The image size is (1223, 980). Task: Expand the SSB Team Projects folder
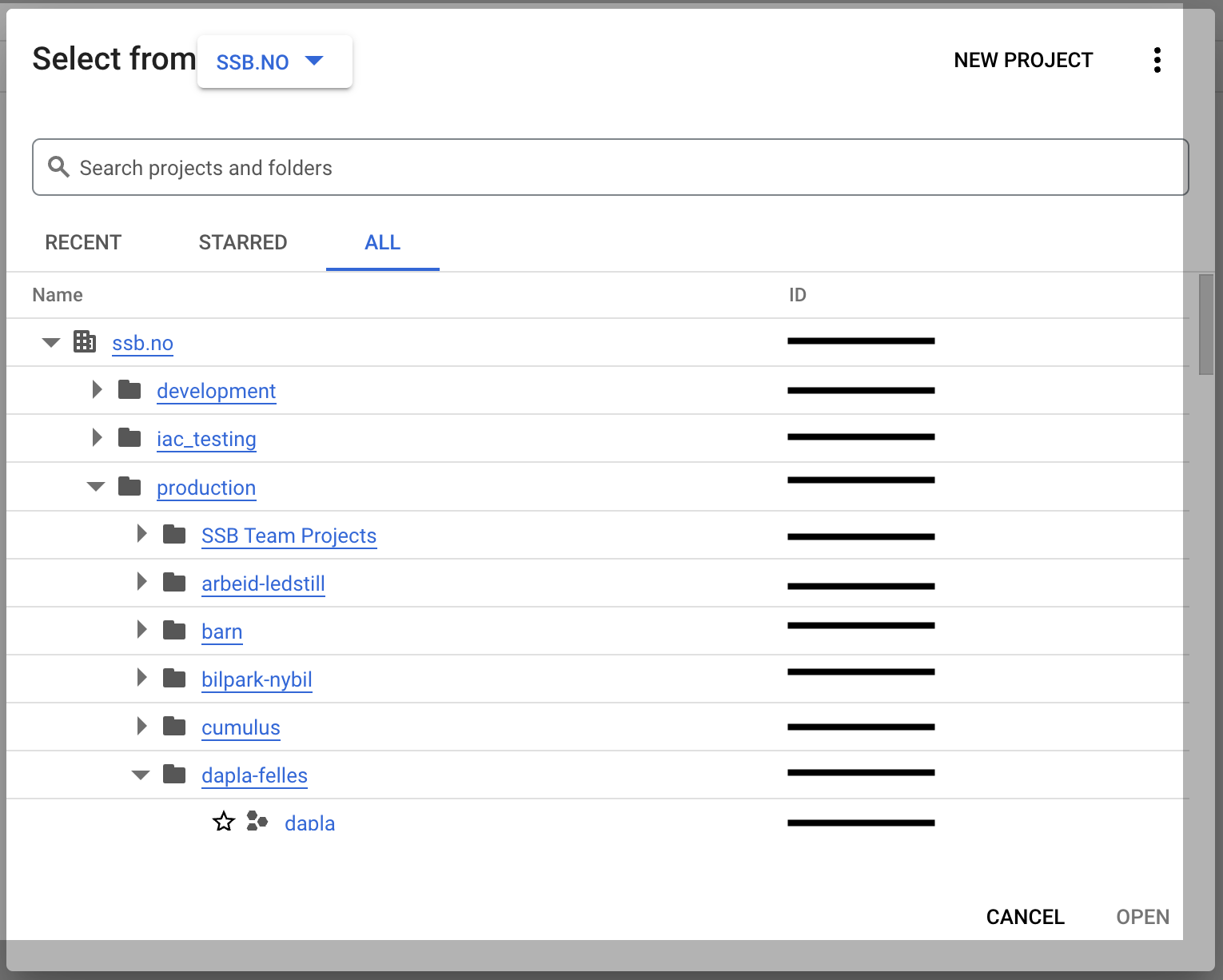point(142,533)
